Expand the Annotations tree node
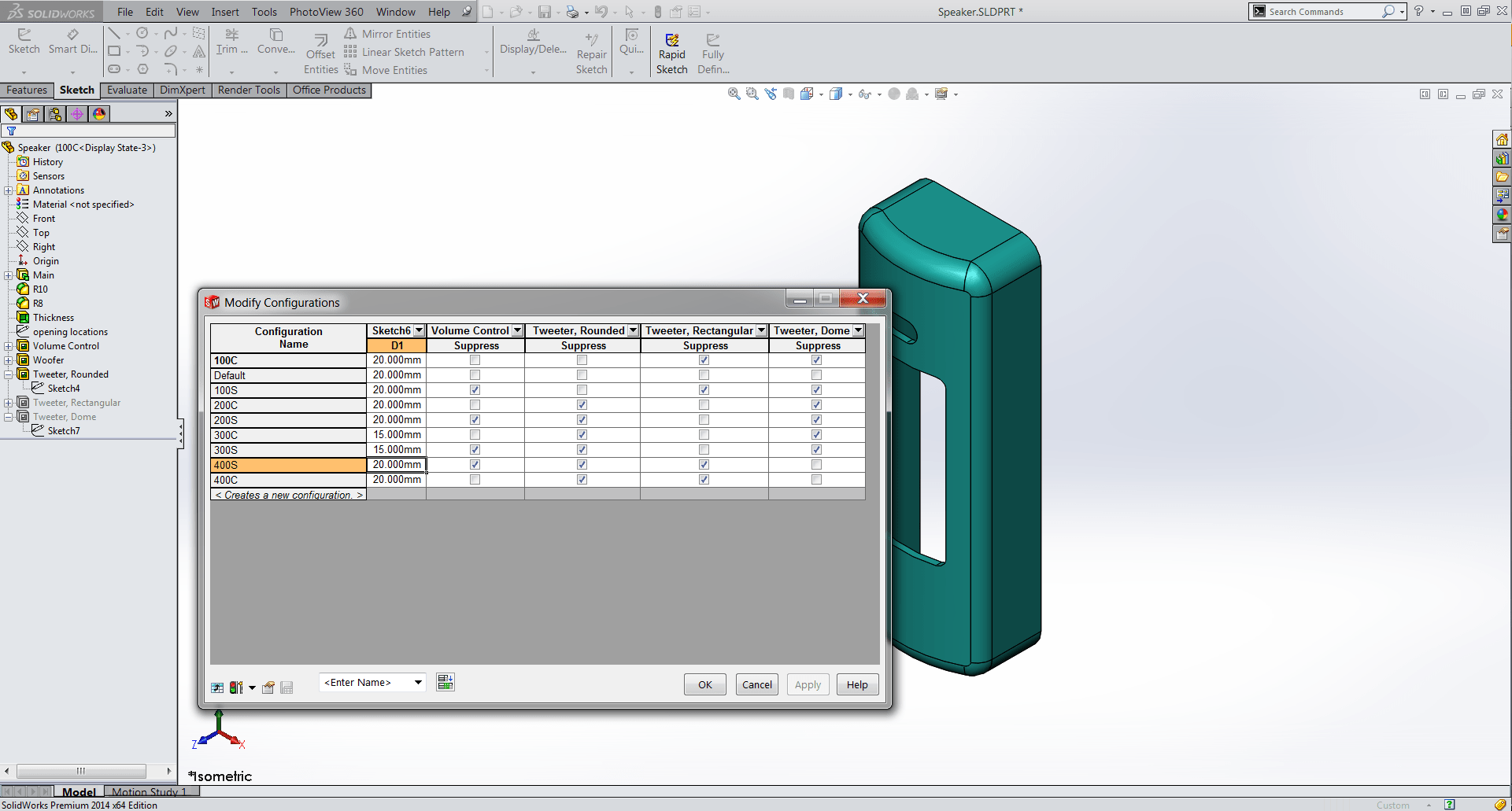The height and width of the screenshot is (811, 1512). pos(8,190)
